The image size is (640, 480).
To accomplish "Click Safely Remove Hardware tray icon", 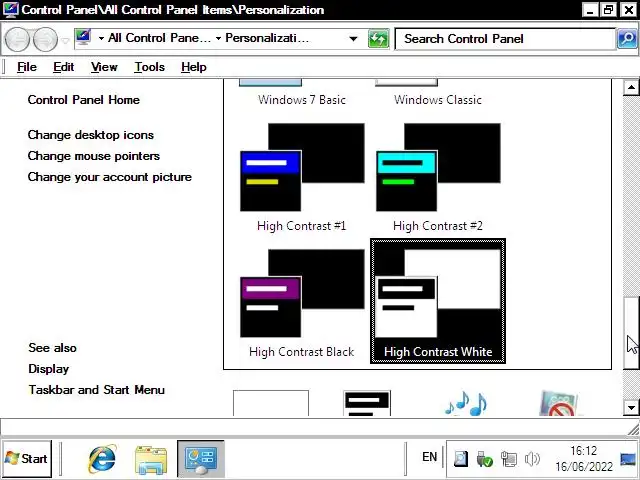I will click(484, 459).
